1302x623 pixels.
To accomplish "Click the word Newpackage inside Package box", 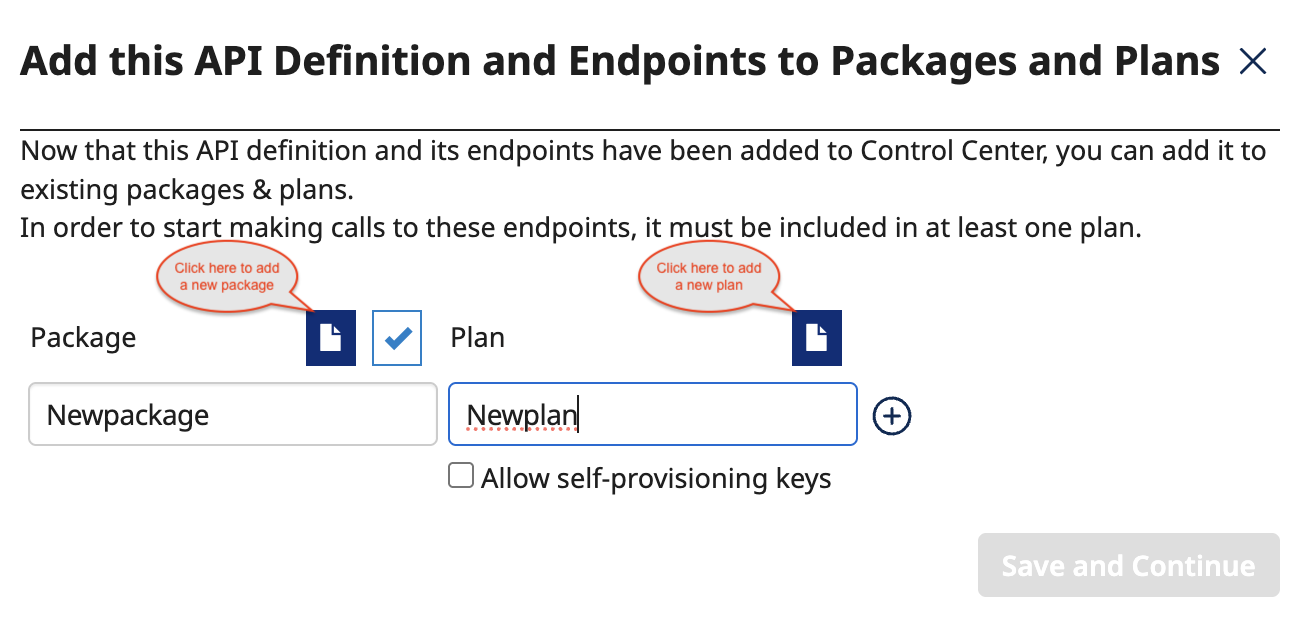I will pyautogui.click(x=128, y=414).
